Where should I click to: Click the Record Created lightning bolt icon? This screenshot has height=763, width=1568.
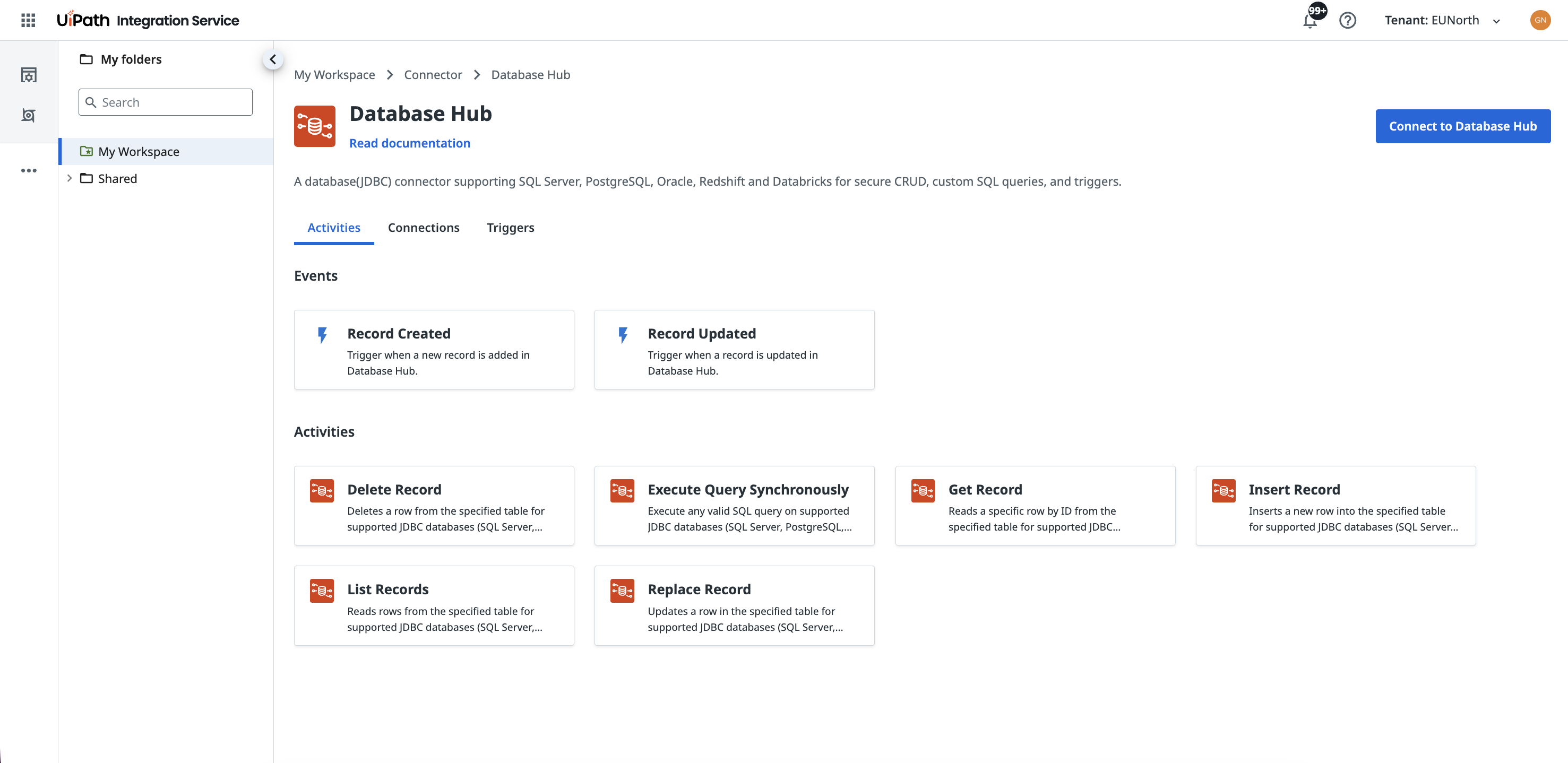[322, 335]
